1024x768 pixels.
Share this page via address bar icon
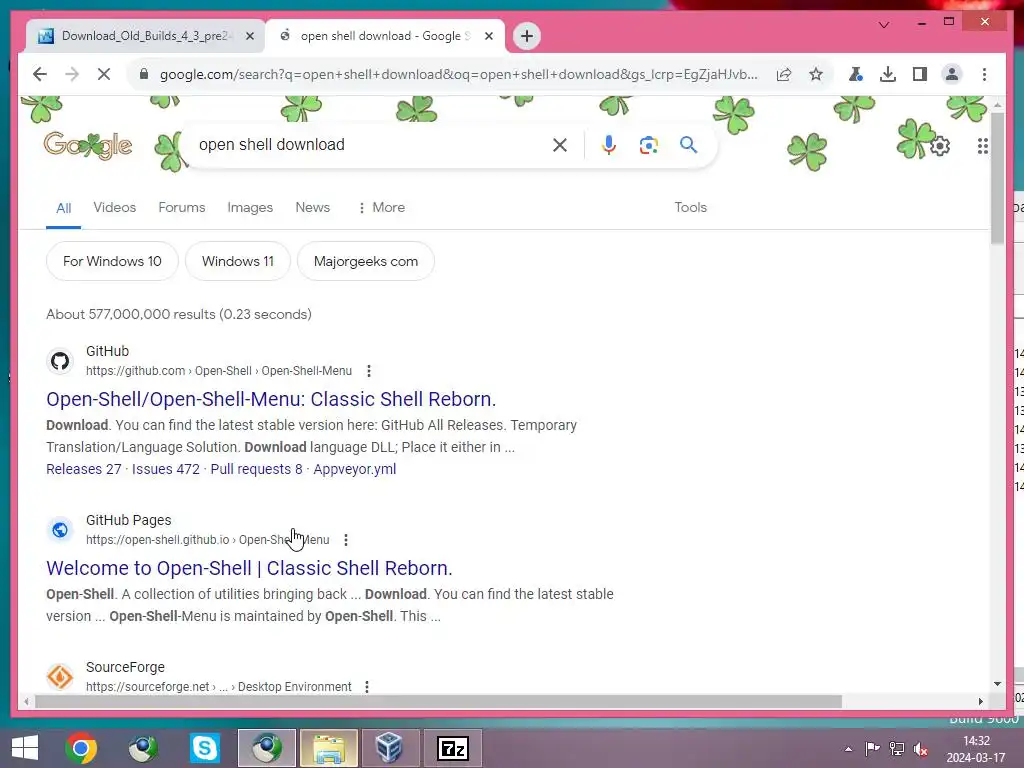(x=784, y=74)
